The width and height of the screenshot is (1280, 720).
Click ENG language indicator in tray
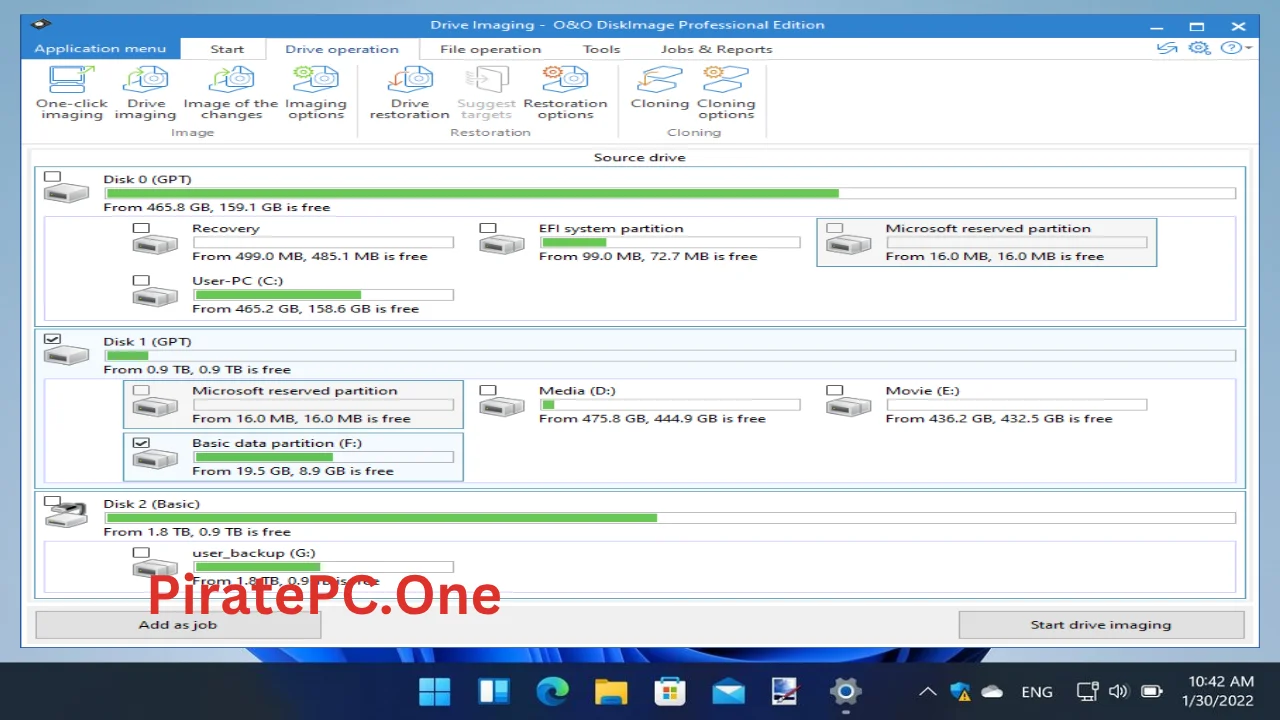[1037, 692]
